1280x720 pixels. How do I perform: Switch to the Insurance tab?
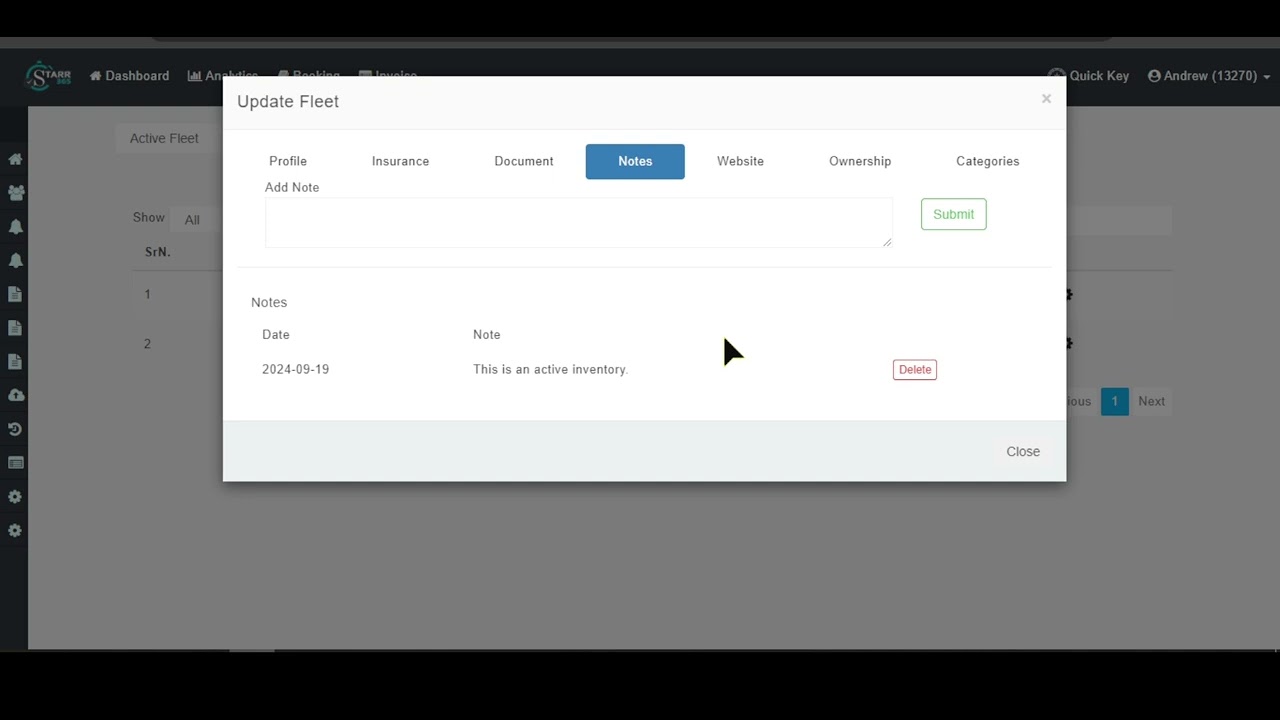click(400, 161)
